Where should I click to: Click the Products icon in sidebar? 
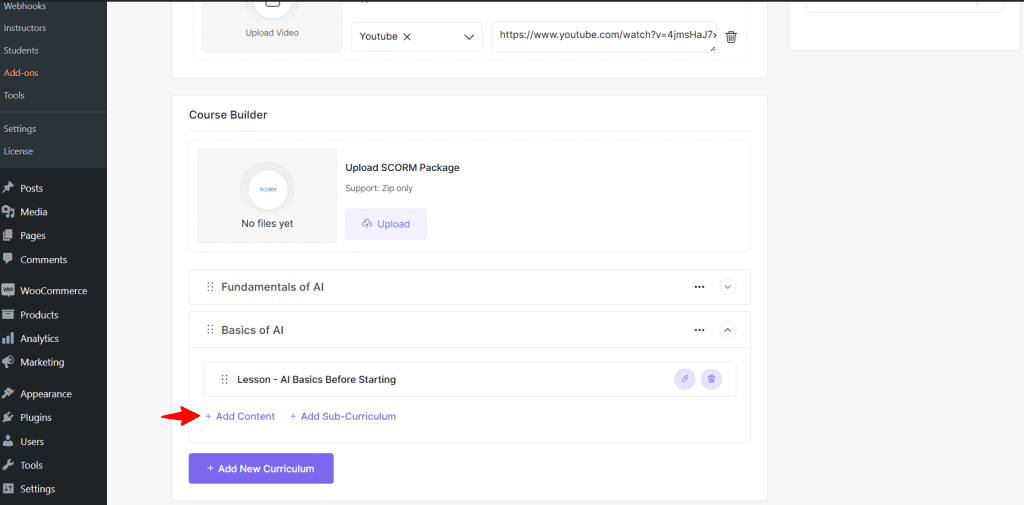[x=8, y=314]
